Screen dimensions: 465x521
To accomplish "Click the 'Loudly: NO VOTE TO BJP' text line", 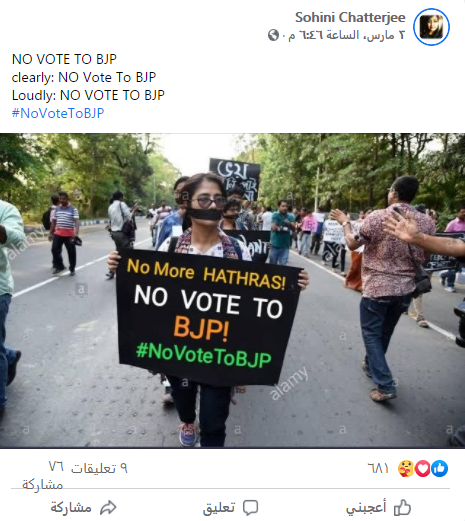I will [x=88, y=95].
